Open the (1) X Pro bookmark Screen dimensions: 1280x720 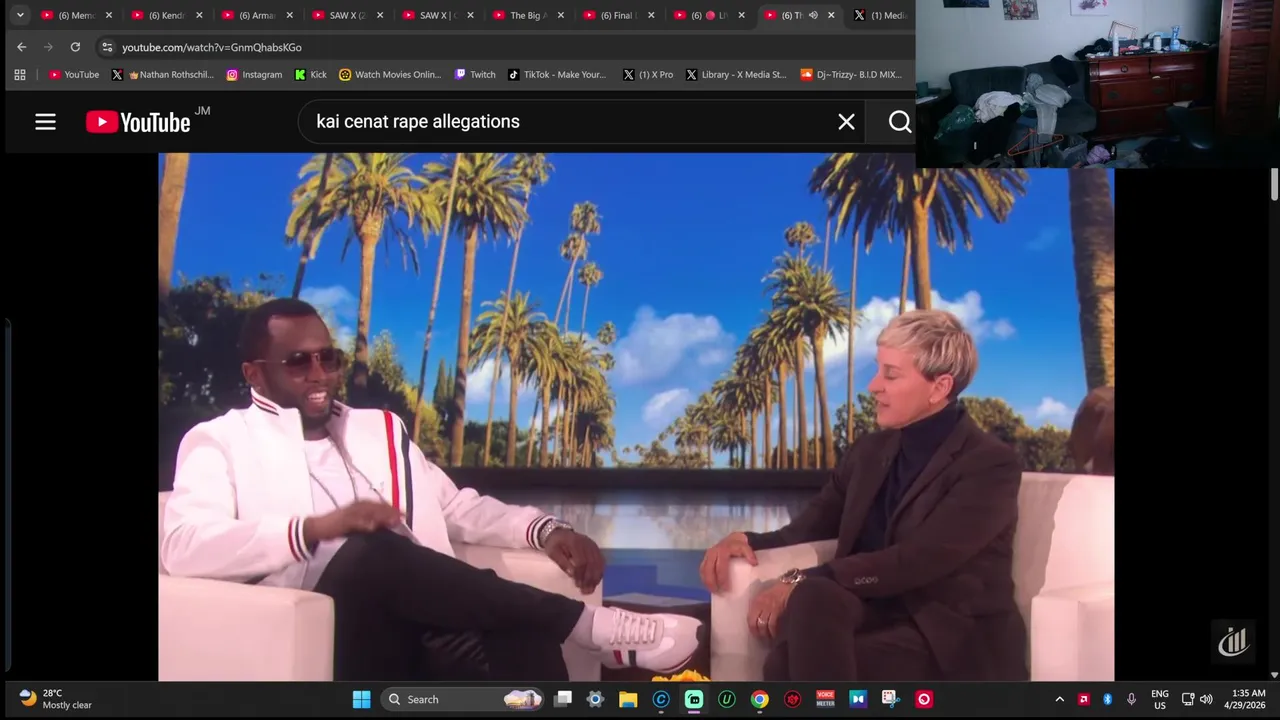(x=648, y=74)
